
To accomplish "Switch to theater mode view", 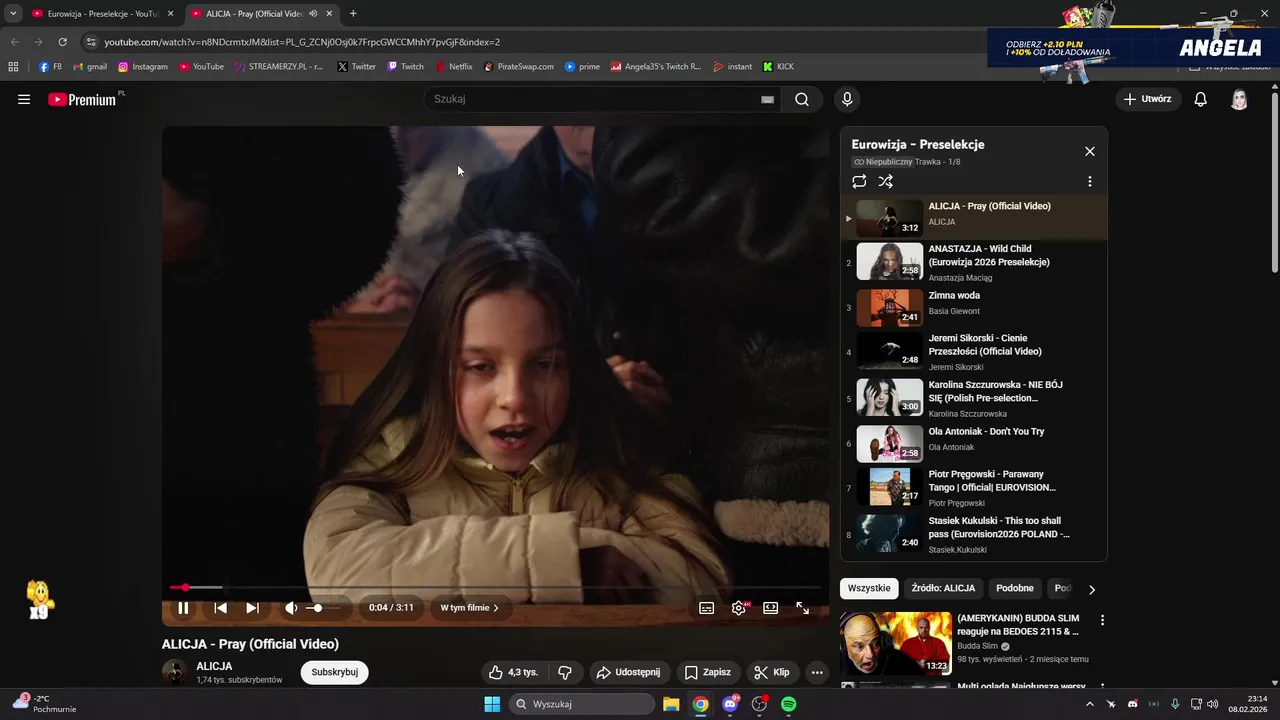I will click(770, 607).
